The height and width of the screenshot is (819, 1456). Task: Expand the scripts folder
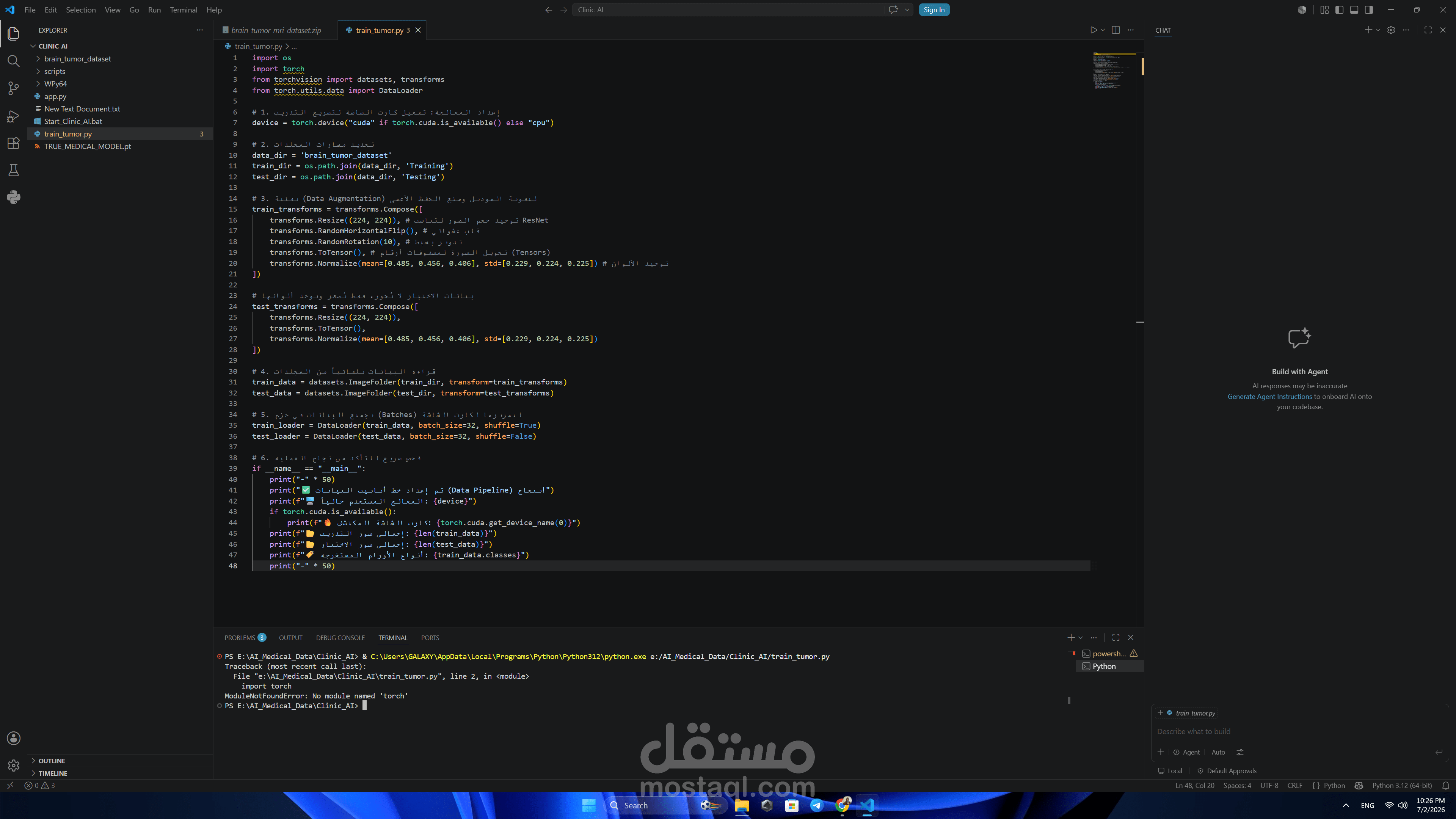[x=54, y=71]
